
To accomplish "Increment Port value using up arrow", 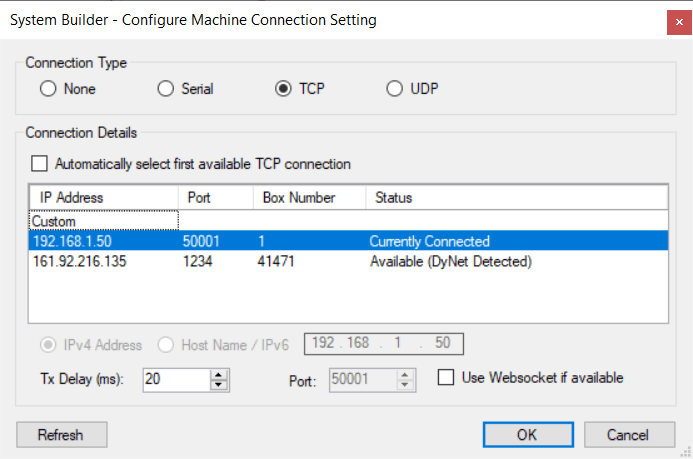I will pyautogui.click(x=405, y=375).
